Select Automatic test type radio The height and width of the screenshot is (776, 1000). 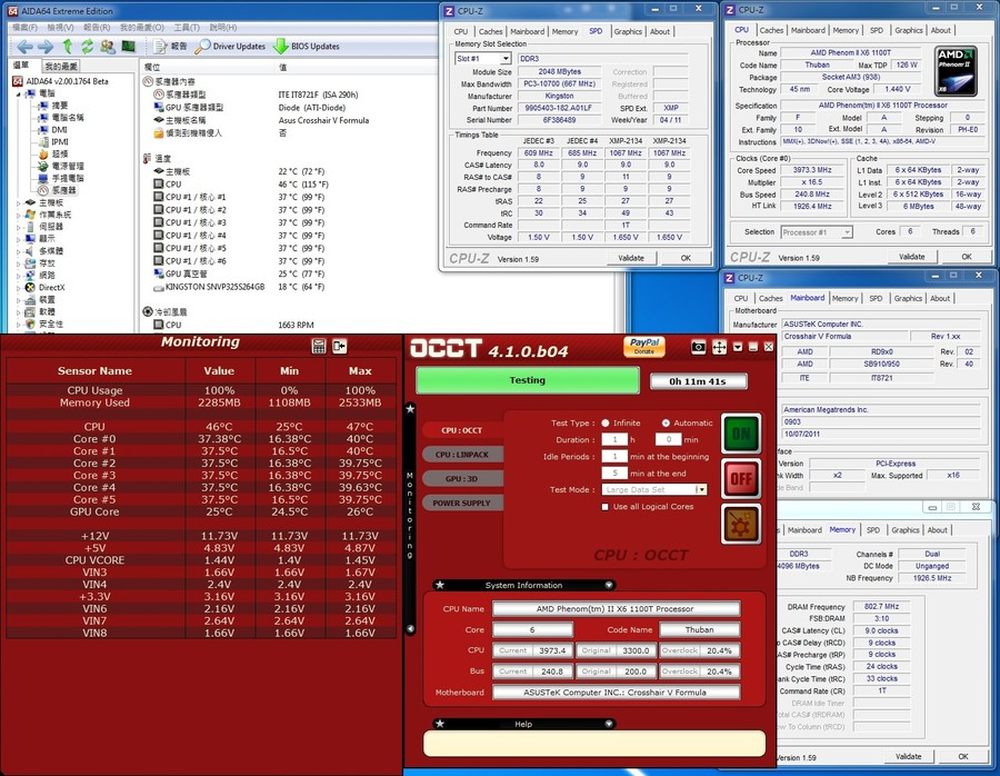(x=666, y=423)
